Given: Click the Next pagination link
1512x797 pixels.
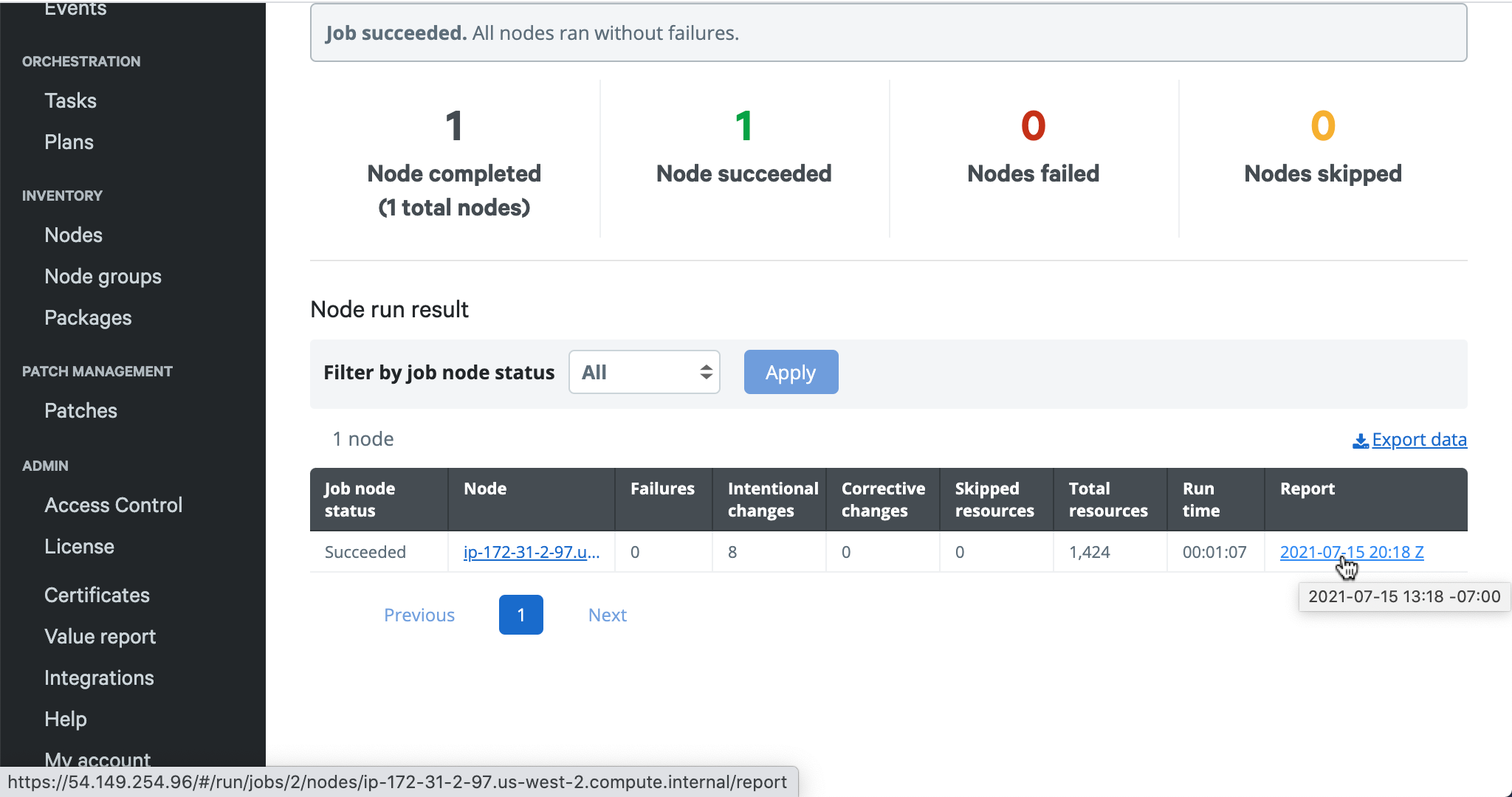Looking at the screenshot, I should 607,615.
